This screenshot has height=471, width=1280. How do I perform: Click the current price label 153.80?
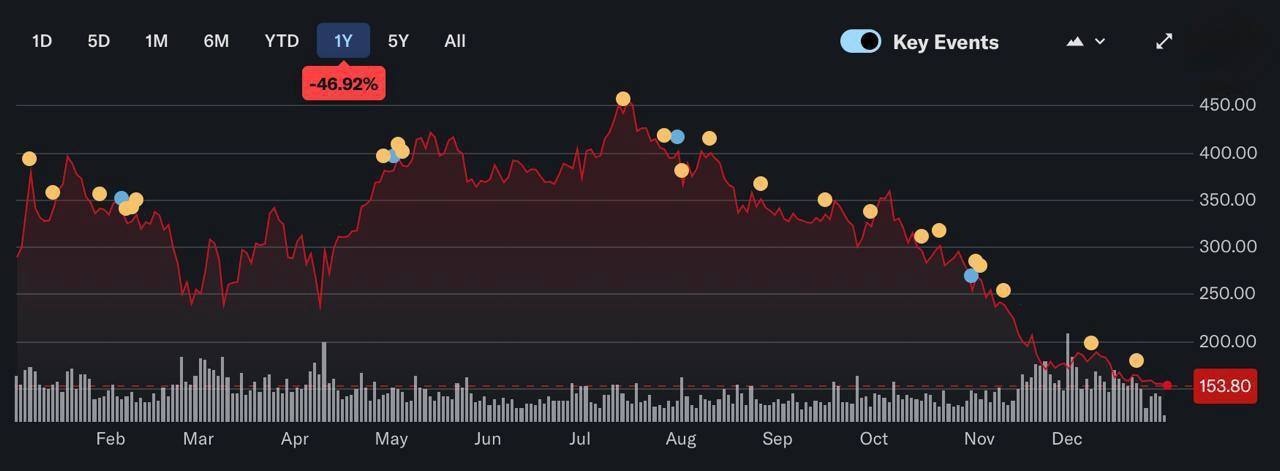pos(1225,386)
